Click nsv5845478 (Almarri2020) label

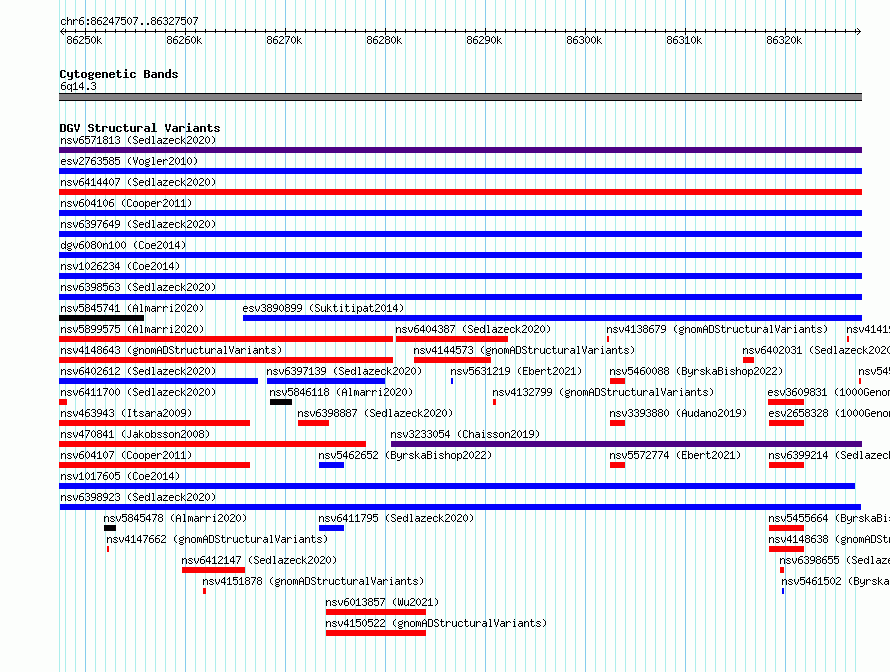[175, 518]
